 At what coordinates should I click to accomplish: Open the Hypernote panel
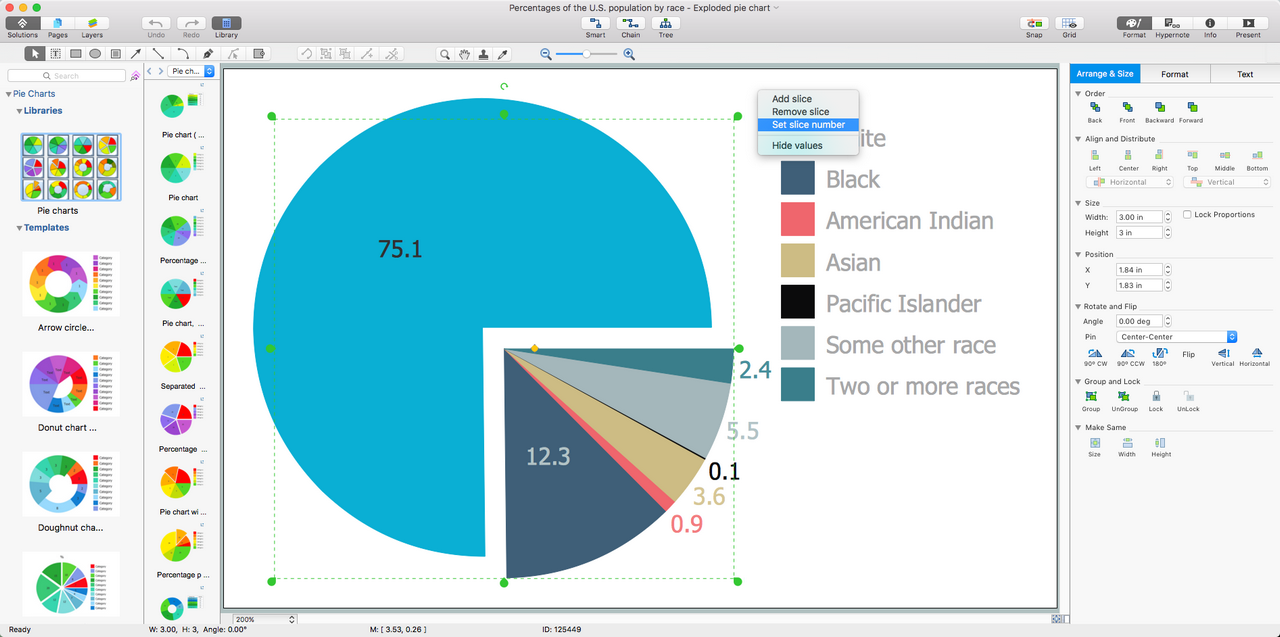point(1172,23)
